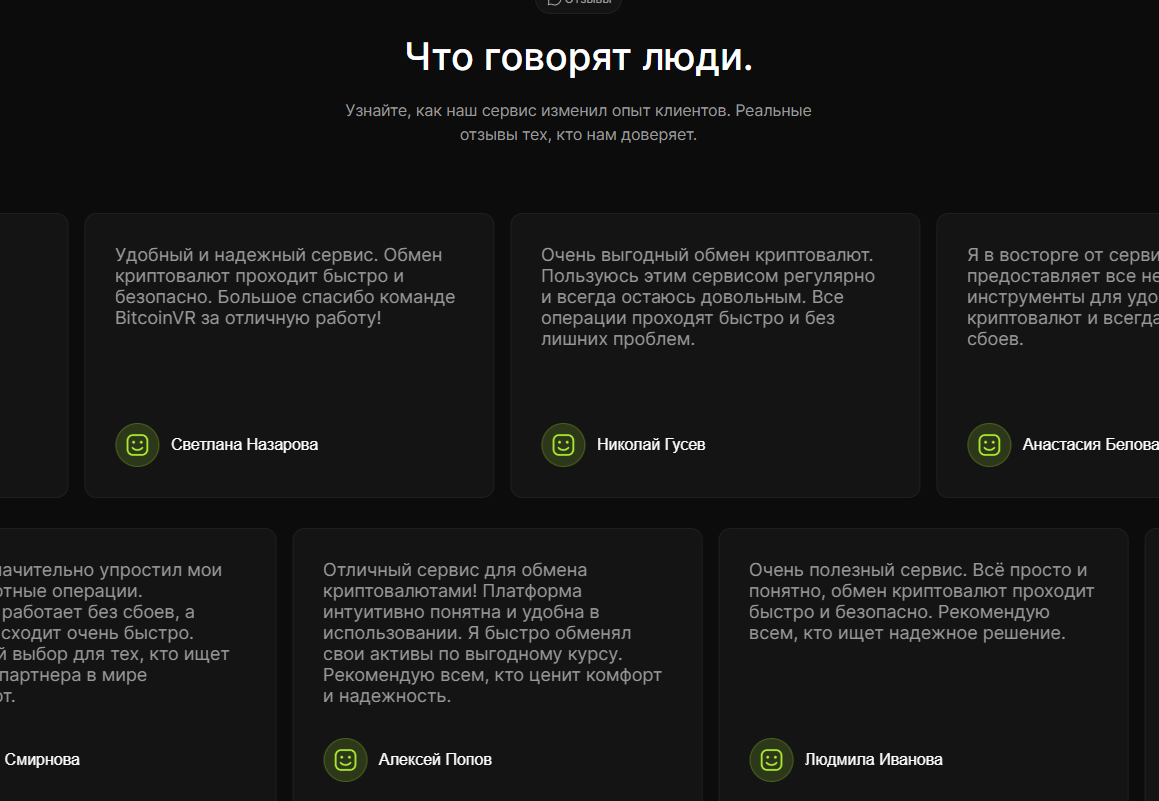Click the Отзывы badge at the top
1159x801 pixels.
tap(579, 3)
